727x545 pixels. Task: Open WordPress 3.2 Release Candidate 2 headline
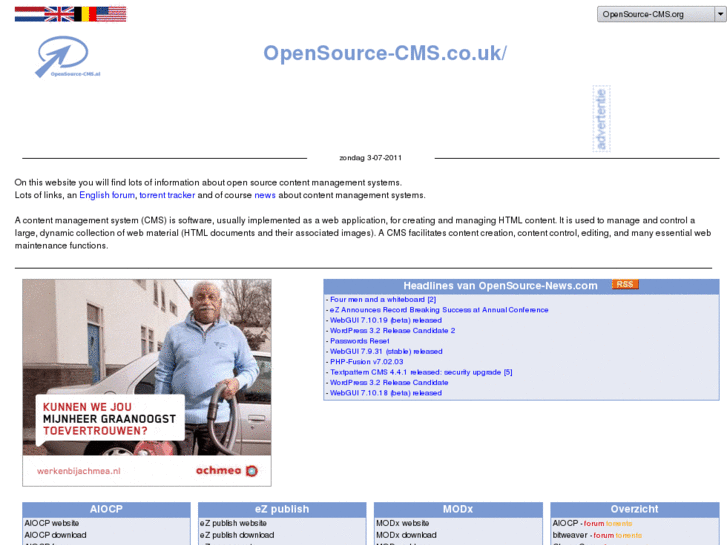click(392, 331)
